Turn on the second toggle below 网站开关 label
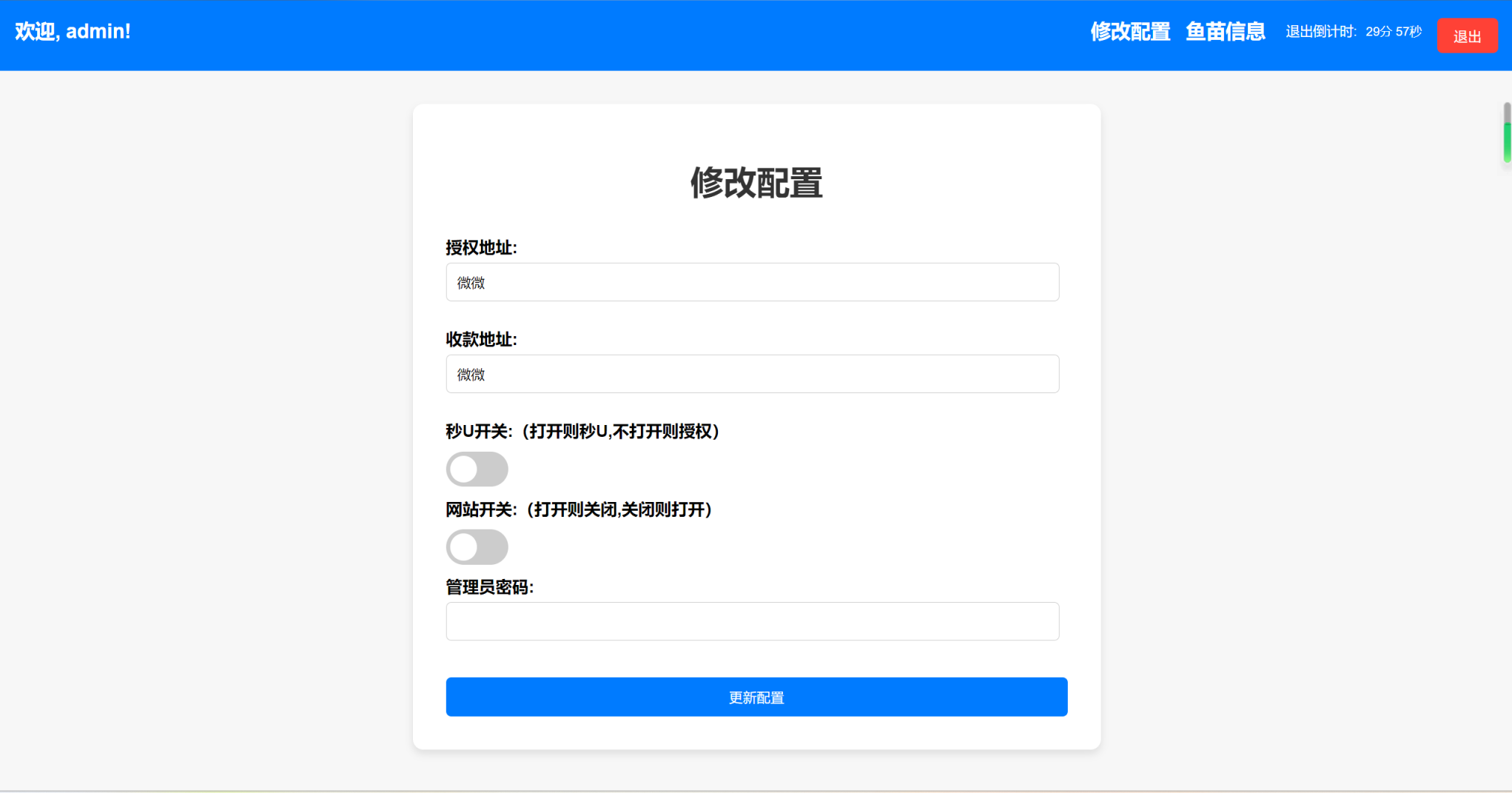The width and height of the screenshot is (1512, 793). [x=477, y=546]
